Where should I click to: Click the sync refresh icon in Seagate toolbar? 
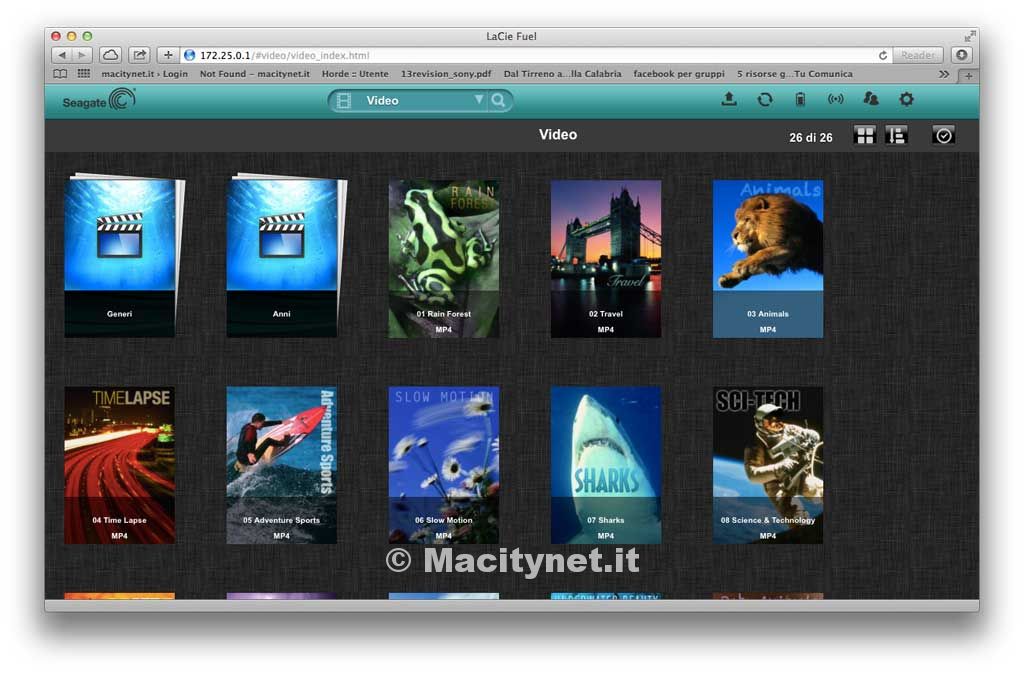click(x=765, y=99)
